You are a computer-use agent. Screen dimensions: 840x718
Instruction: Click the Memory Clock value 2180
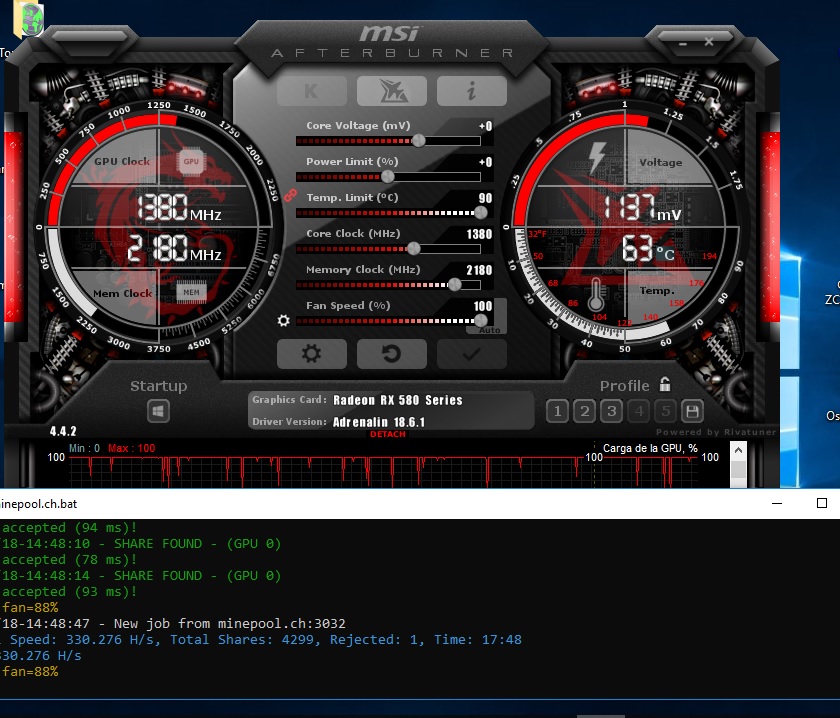pos(479,270)
